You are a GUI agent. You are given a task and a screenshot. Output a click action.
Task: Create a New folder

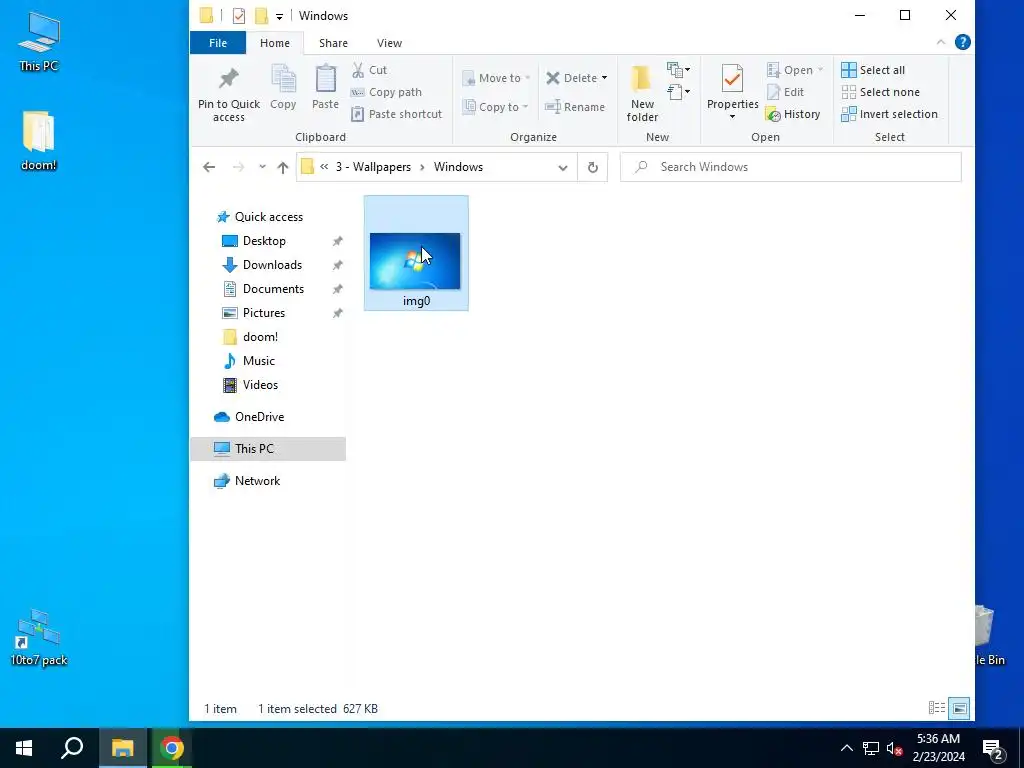pos(642,93)
